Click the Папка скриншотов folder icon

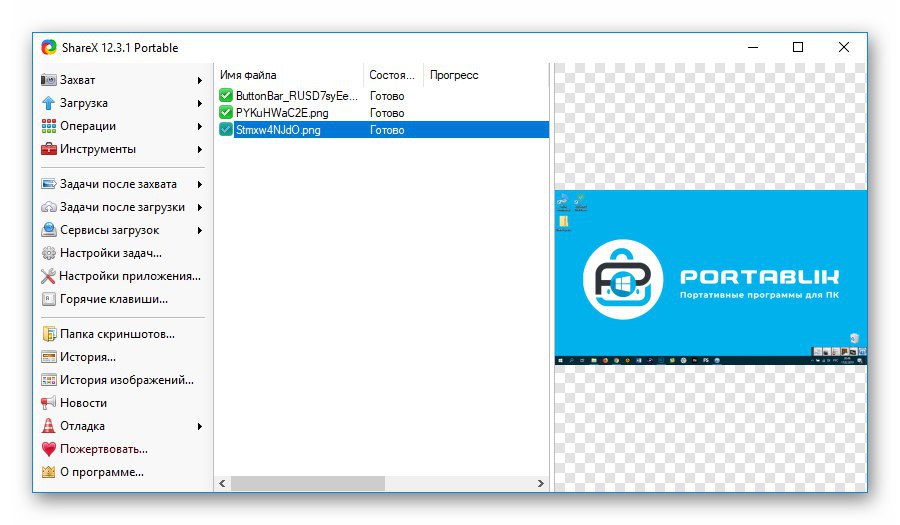click(x=49, y=334)
